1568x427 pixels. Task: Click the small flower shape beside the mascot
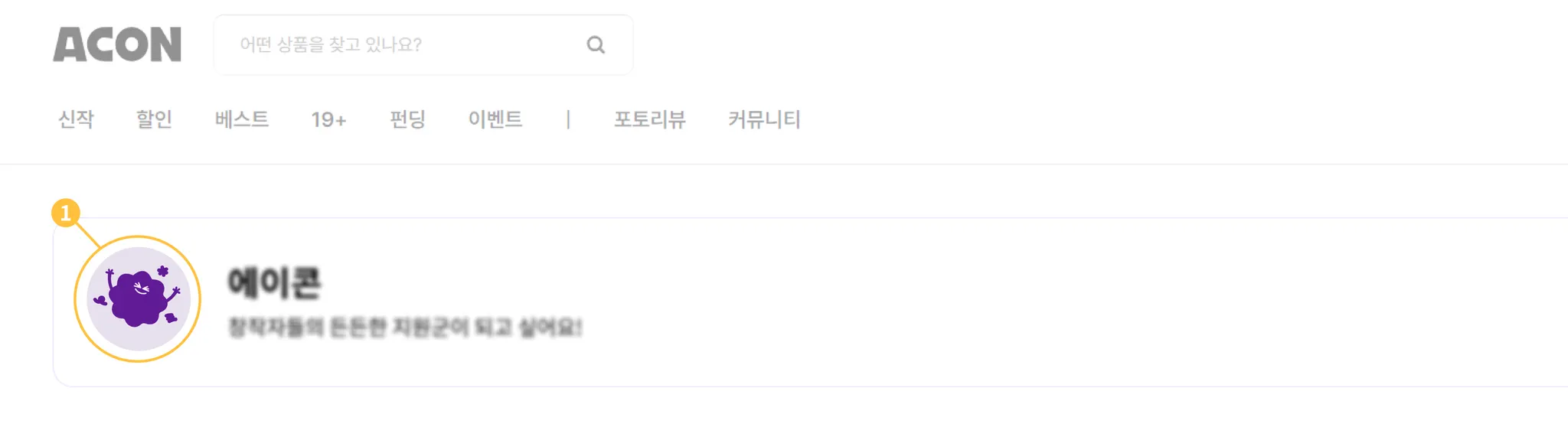(162, 271)
